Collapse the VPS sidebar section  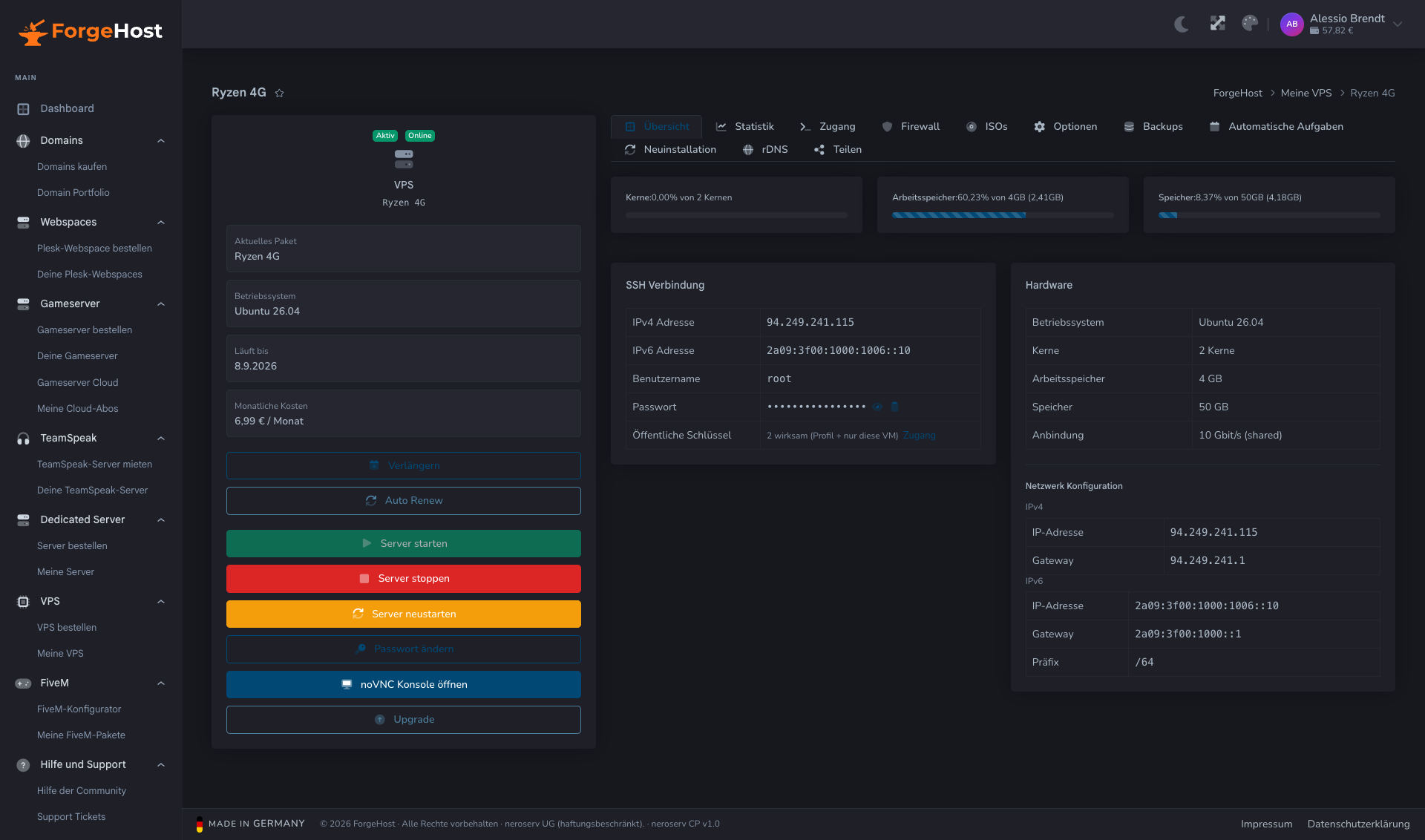click(x=160, y=602)
